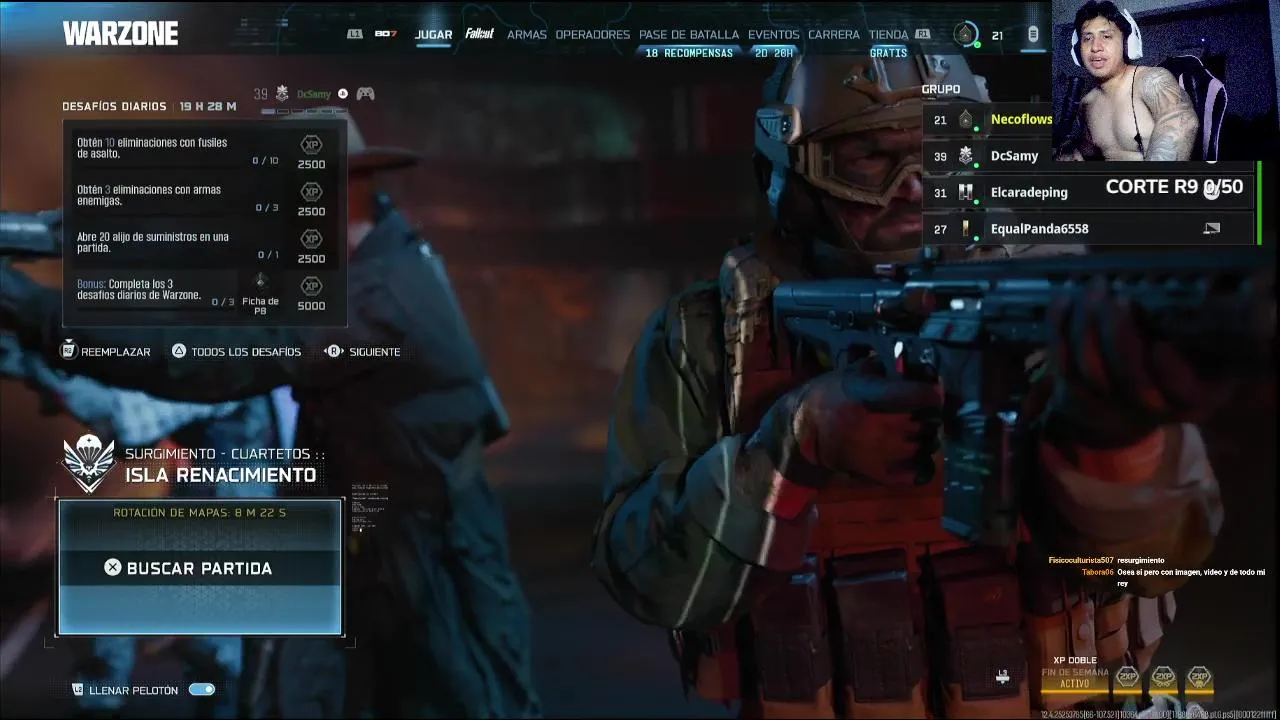Click the DcSamy player name at top
This screenshot has height=720, width=1280.
click(x=313, y=94)
